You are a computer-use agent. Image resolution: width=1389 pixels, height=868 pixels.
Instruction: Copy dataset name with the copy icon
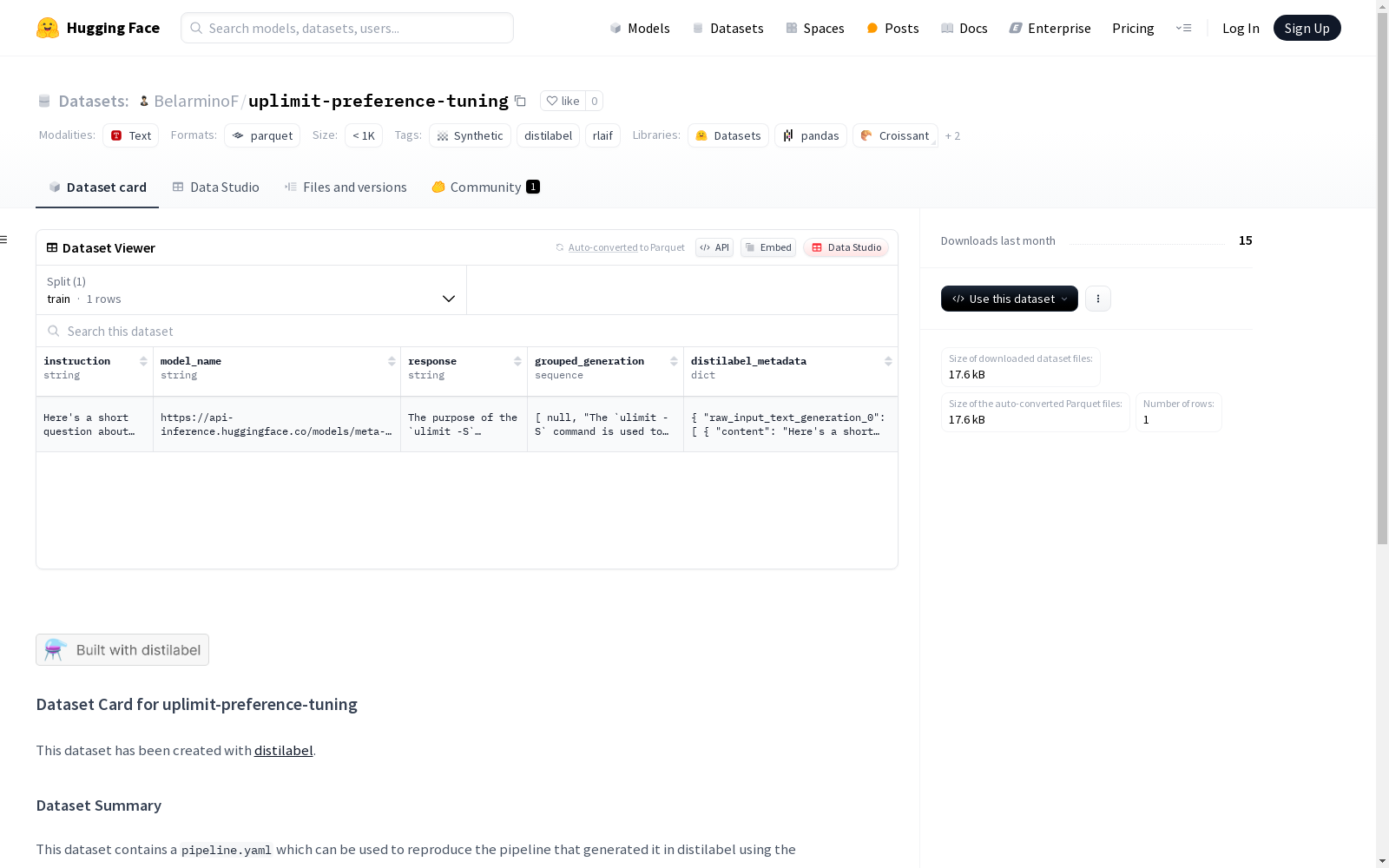(520, 101)
